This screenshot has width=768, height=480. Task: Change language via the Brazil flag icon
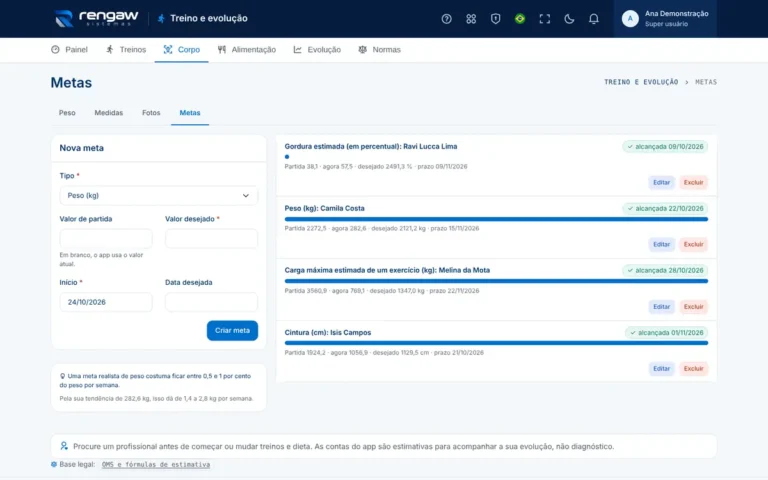520,19
